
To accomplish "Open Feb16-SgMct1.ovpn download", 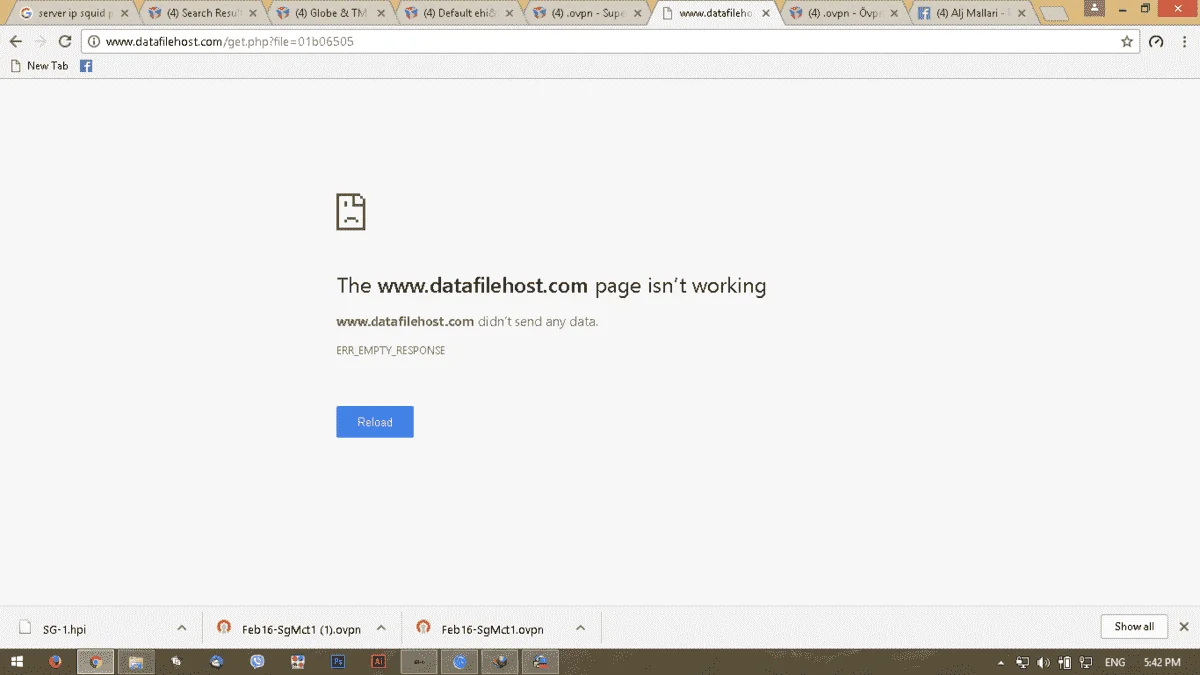I will pos(482,629).
